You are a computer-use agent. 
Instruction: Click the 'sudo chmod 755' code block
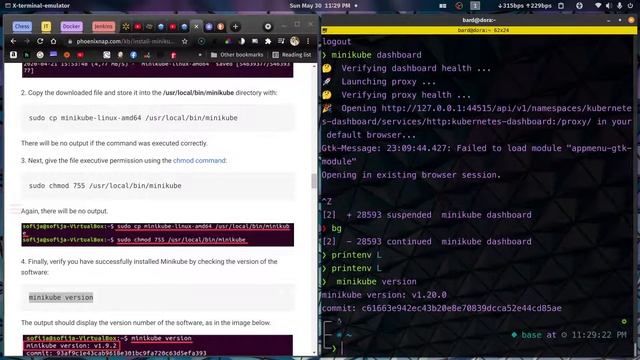158,186
